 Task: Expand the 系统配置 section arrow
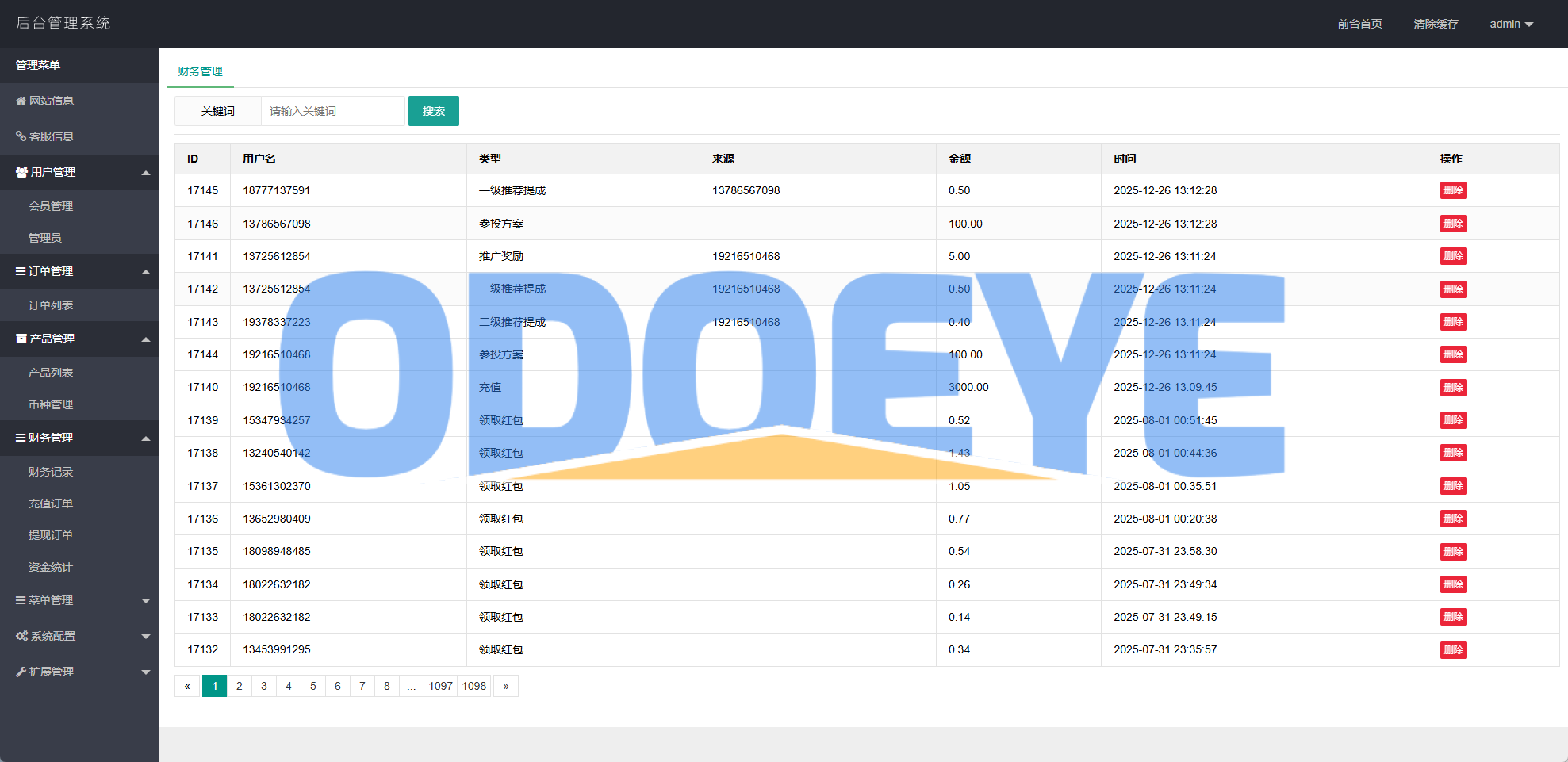click(x=146, y=637)
